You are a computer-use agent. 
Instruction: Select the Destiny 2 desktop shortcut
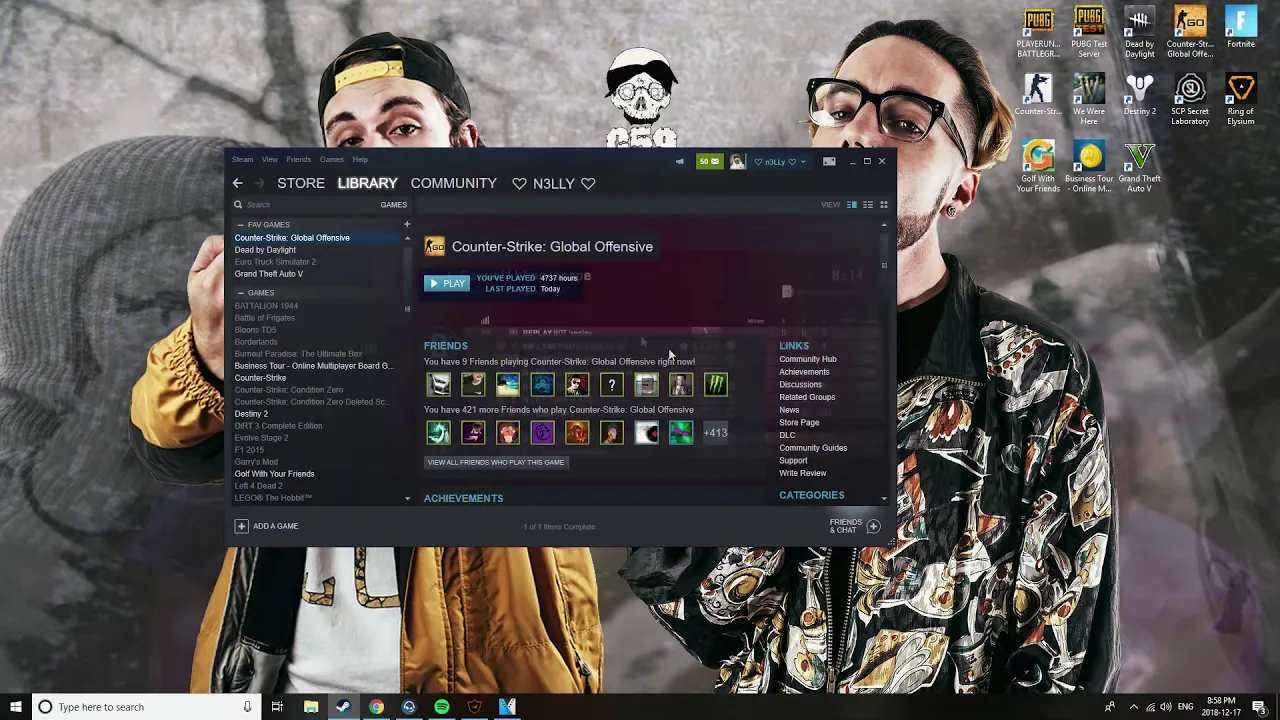coord(1139,95)
